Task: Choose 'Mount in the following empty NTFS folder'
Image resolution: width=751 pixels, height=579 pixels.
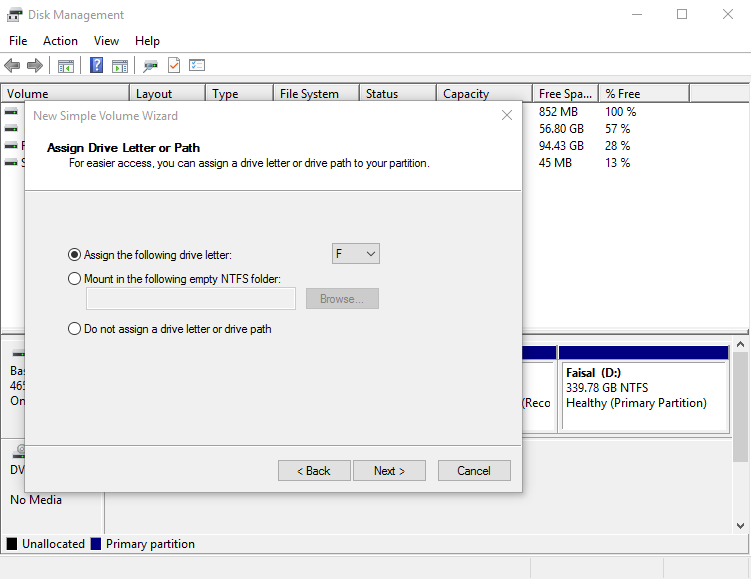Action: pos(75,279)
